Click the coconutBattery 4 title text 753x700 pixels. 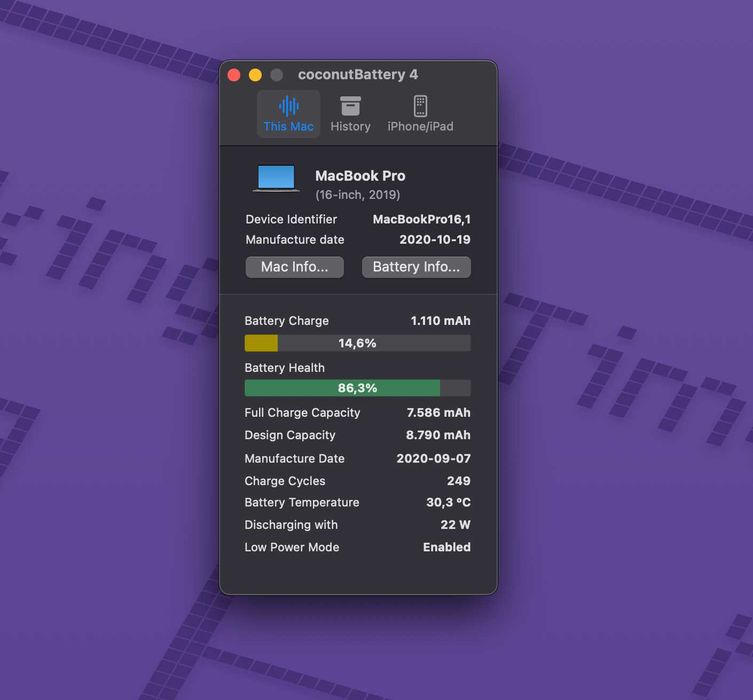point(358,75)
